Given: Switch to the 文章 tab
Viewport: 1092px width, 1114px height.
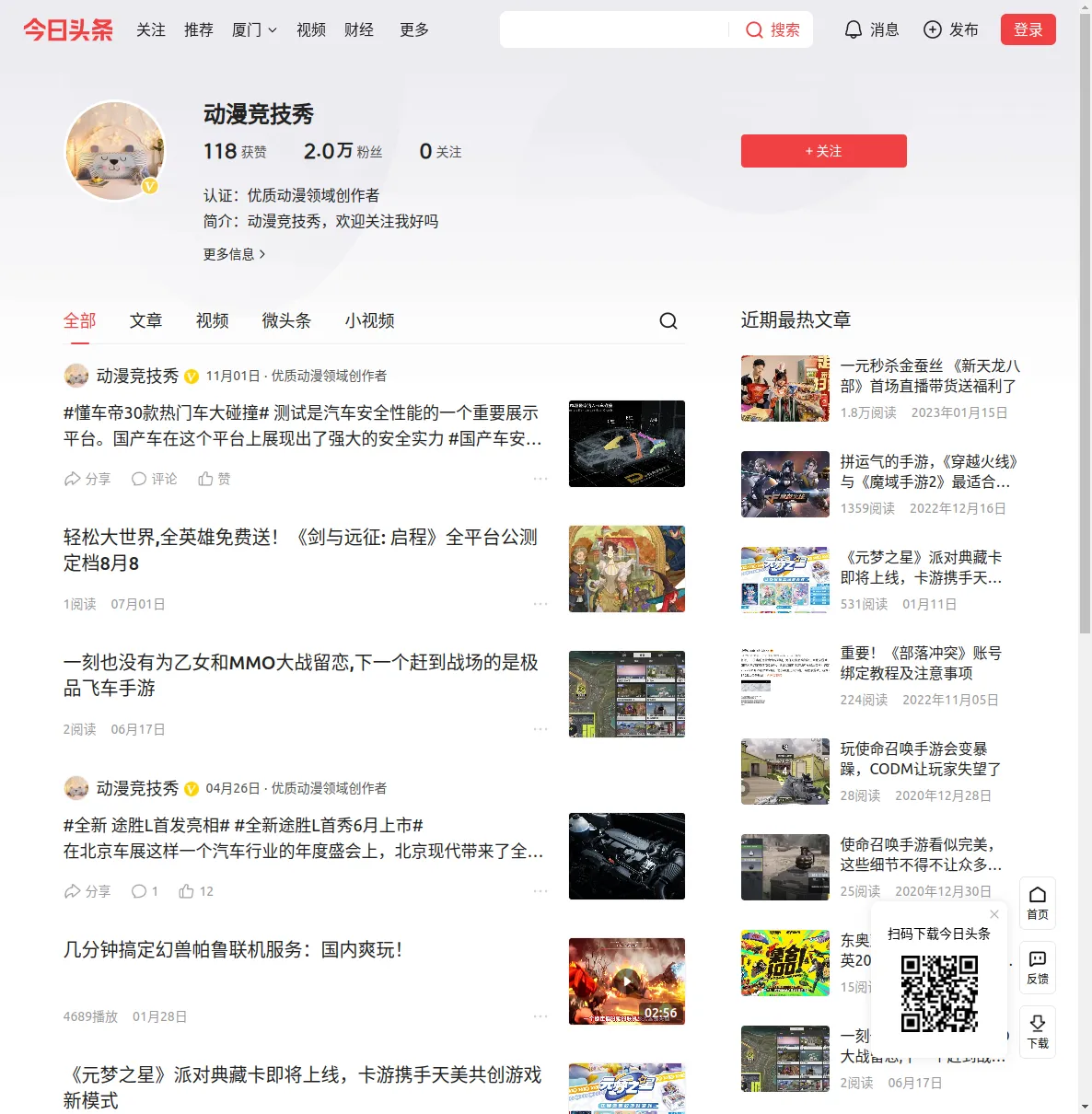Looking at the screenshot, I should 146,320.
